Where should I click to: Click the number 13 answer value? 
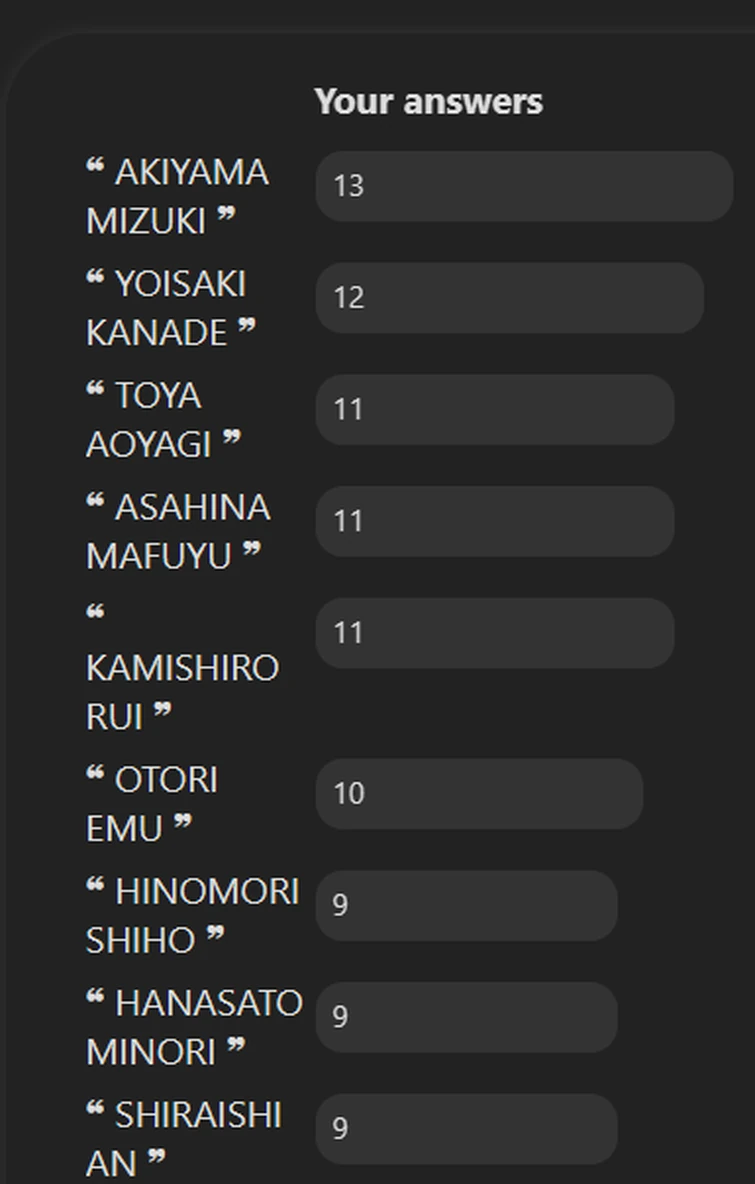(349, 186)
